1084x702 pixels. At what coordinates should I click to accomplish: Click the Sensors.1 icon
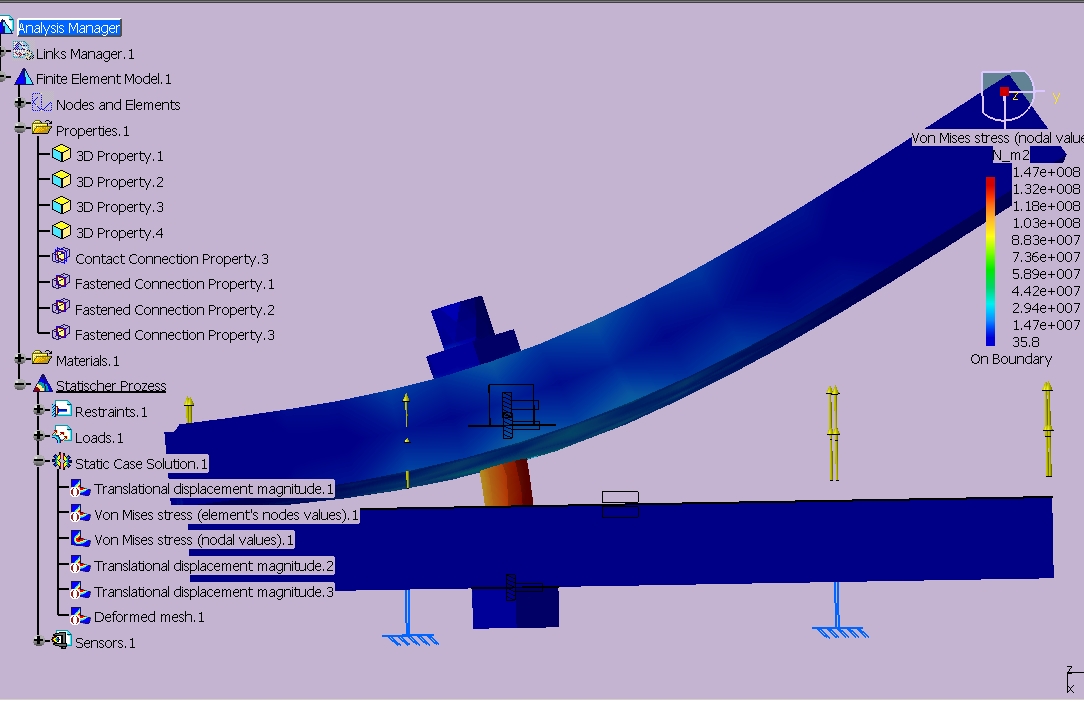62,640
